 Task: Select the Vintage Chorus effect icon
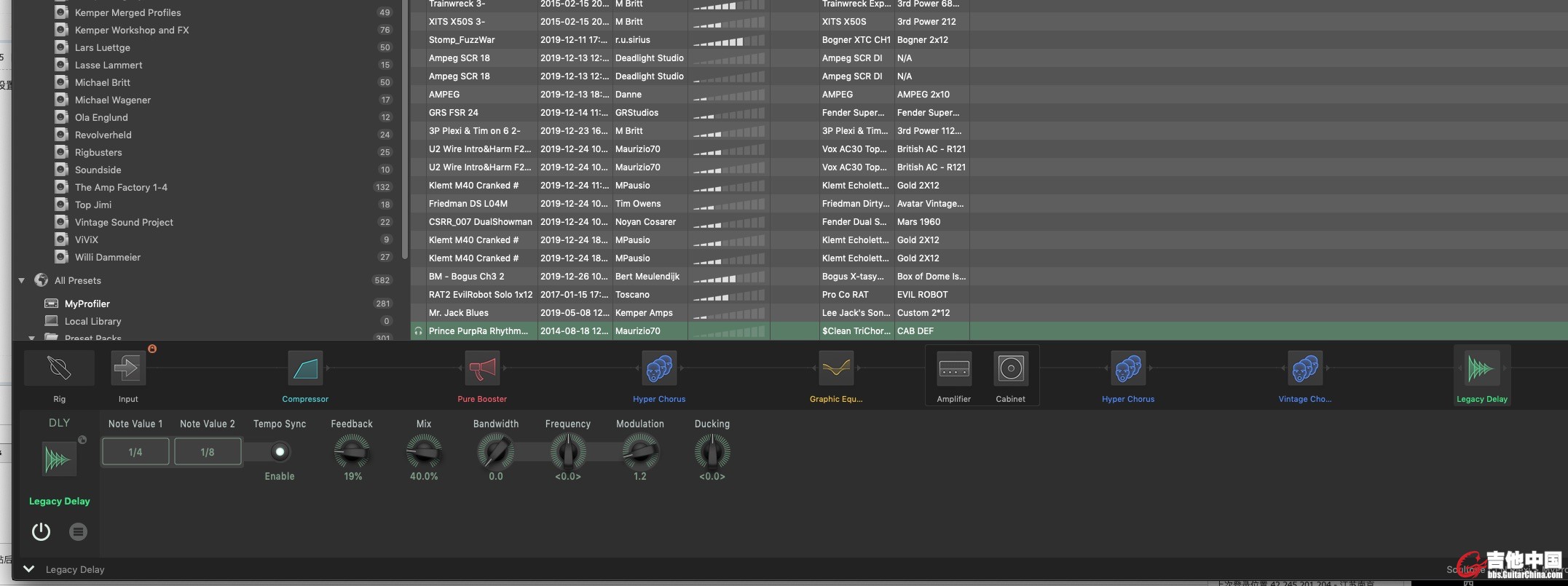tap(1305, 368)
